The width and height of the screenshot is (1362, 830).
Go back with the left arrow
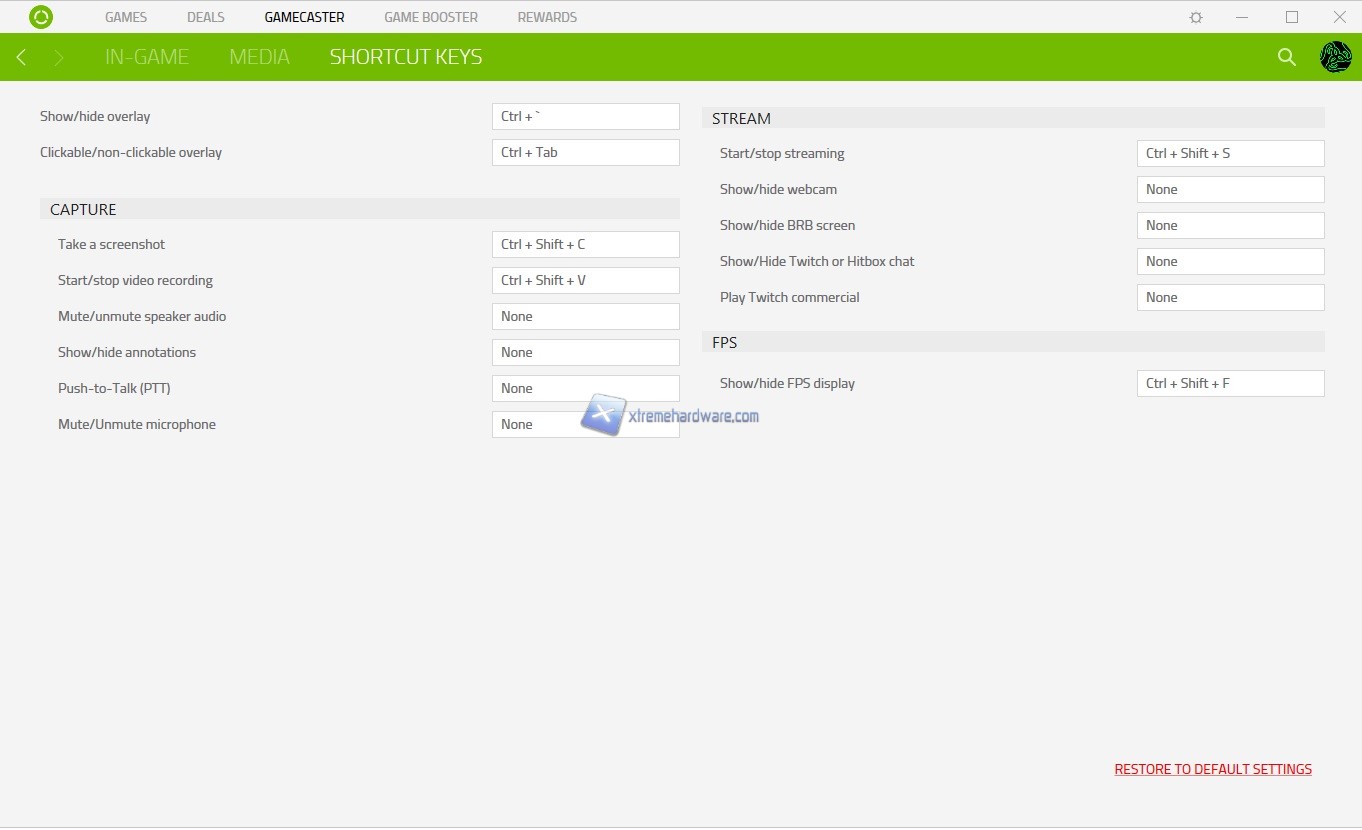pos(22,57)
